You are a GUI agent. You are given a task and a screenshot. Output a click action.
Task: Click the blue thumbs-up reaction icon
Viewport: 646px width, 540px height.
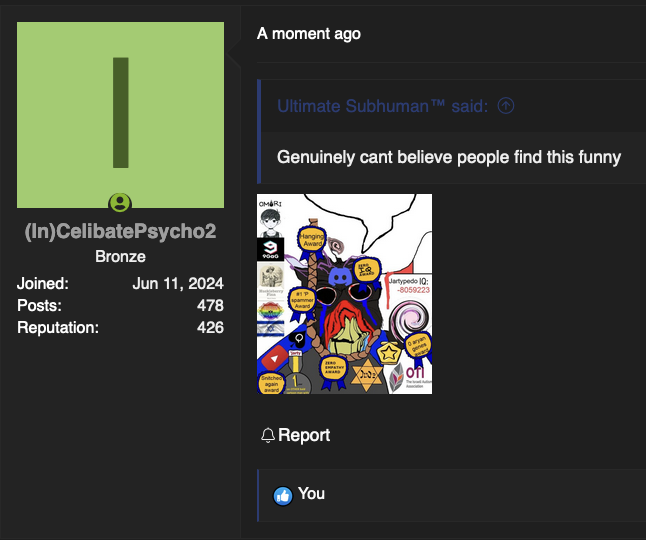coord(283,494)
